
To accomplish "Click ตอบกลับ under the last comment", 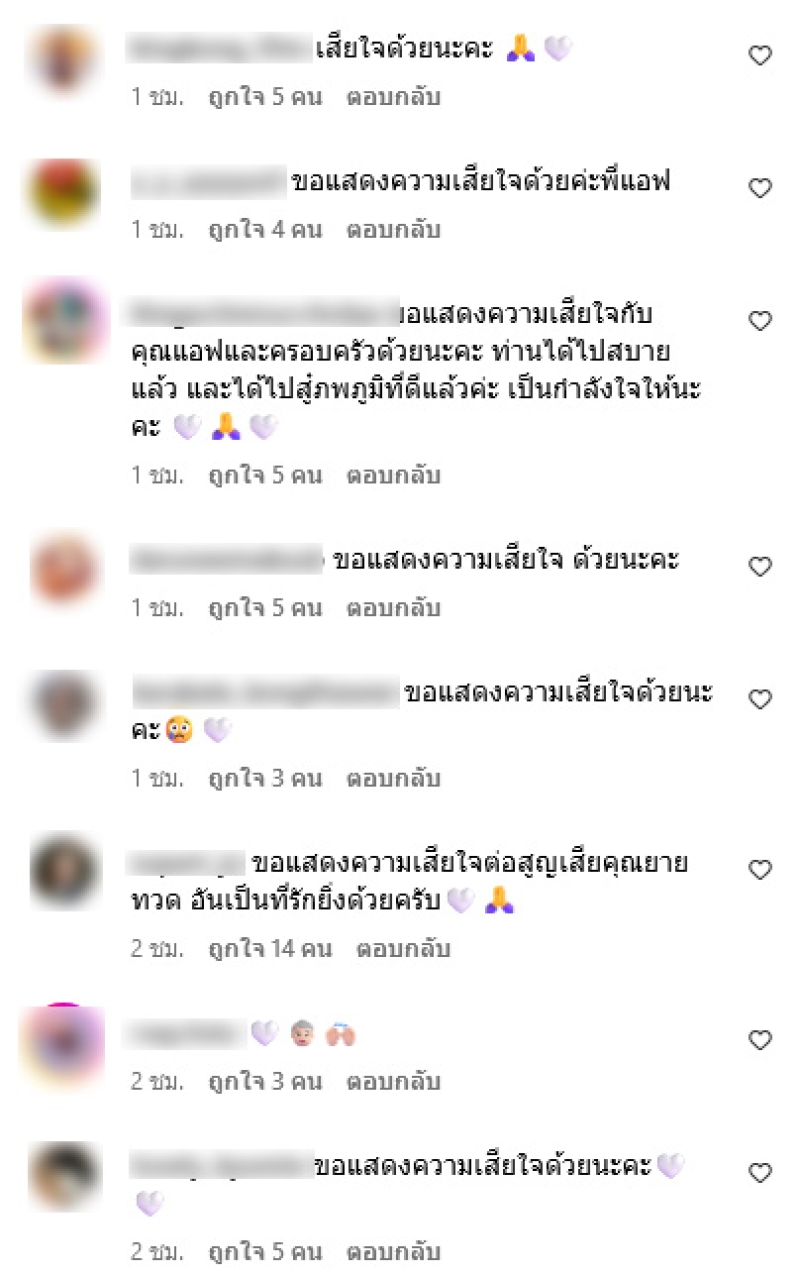I will point(394,1252).
